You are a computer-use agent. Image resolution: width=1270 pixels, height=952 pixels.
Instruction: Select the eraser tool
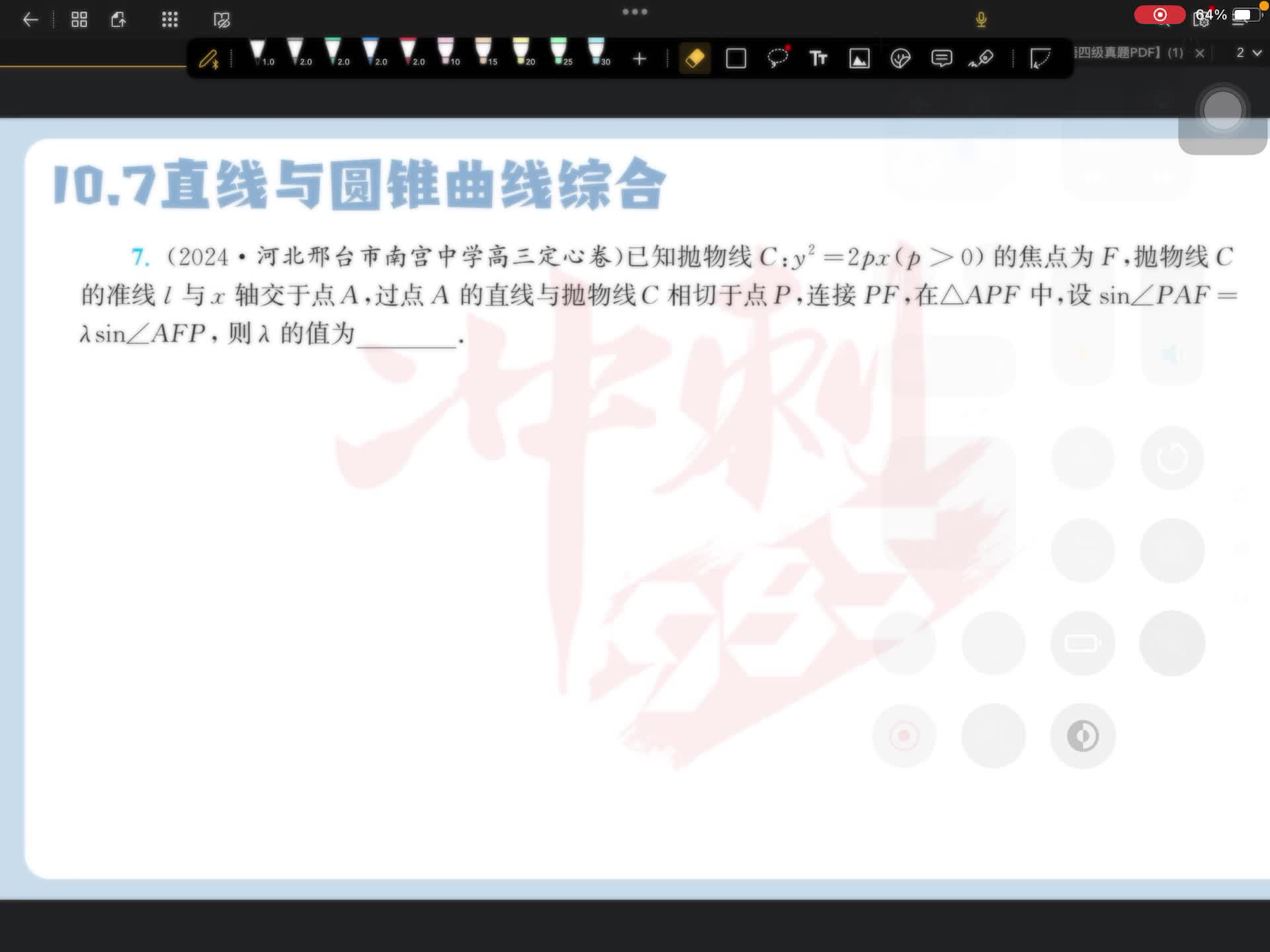coord(695,59)
